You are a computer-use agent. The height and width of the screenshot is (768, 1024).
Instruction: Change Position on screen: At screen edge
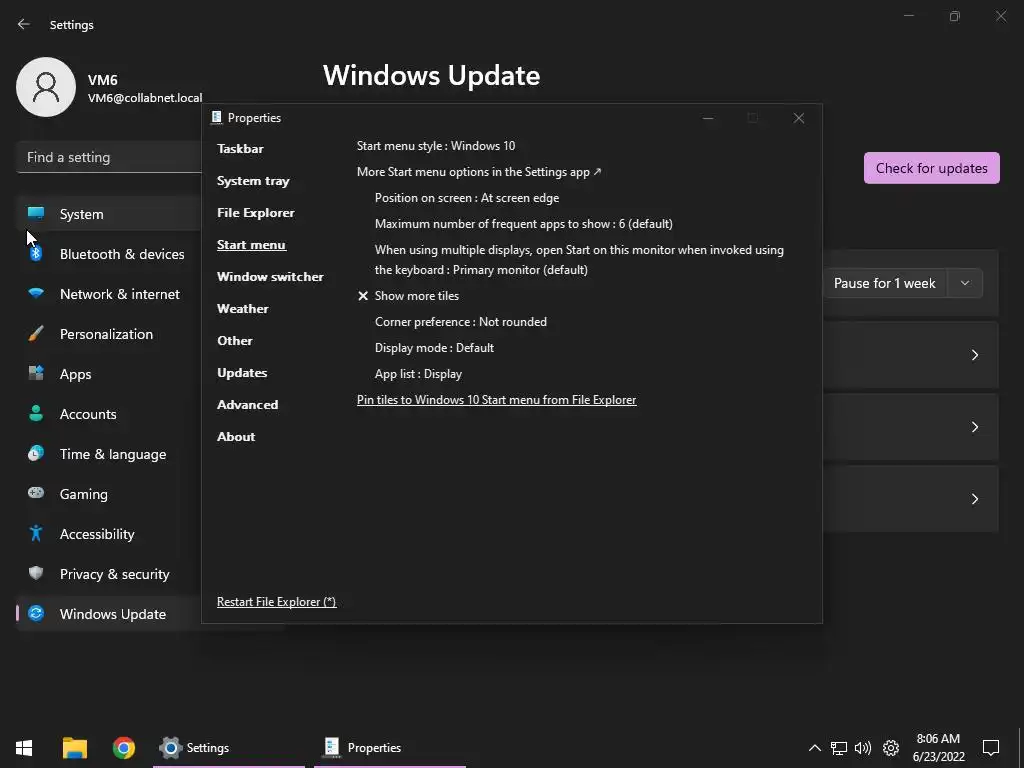[x=467, y=198]
